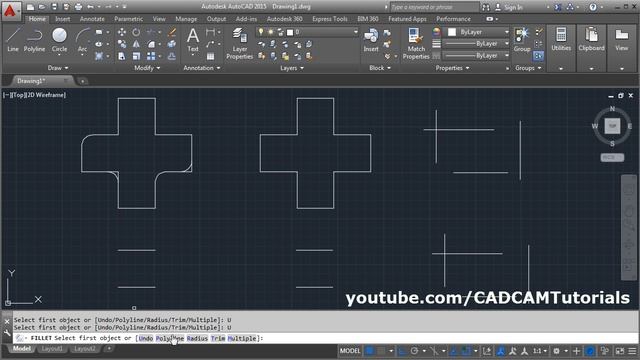This screenshot has width=640, height=360.
Task: Click the Mirror tool icon
Action: coord(136,44)
